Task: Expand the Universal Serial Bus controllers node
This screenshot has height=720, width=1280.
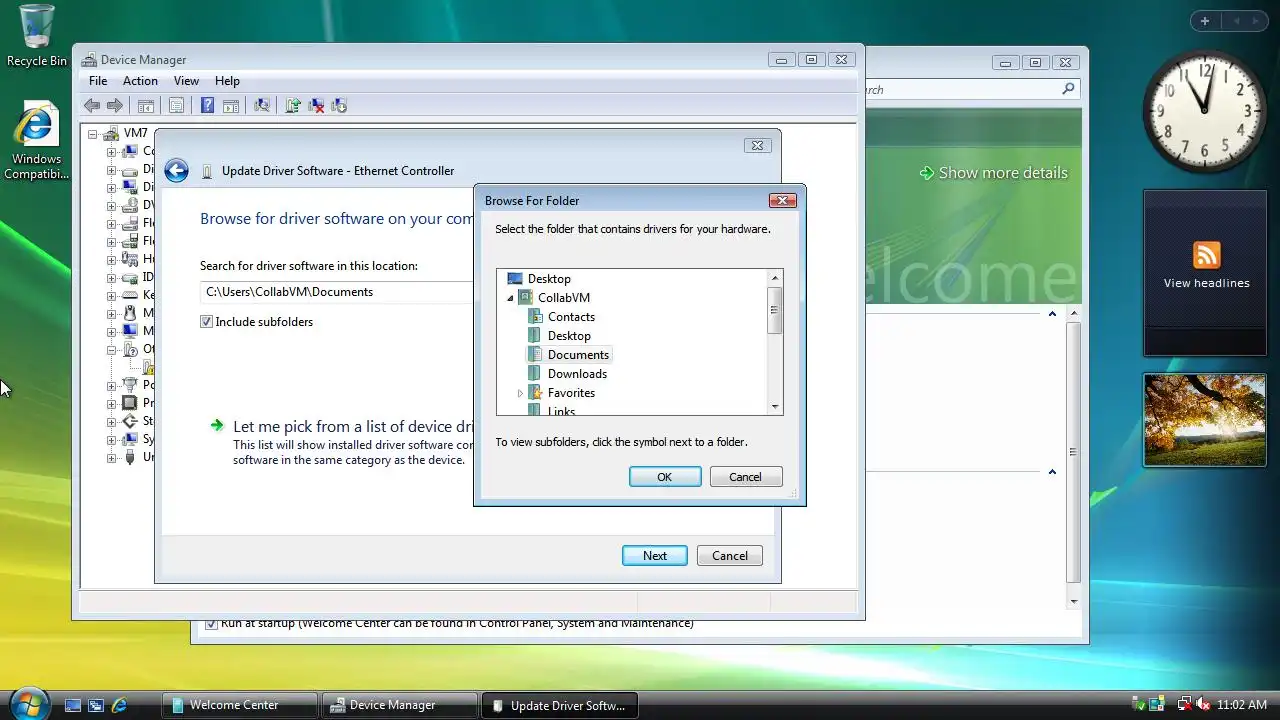Action: (112, 457)
